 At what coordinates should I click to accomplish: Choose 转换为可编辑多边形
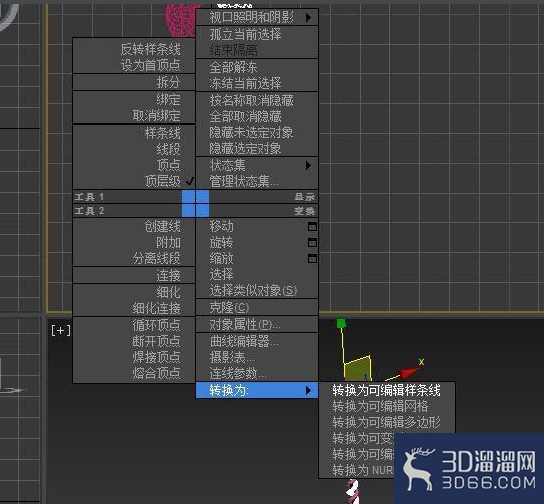coord(387,422)
